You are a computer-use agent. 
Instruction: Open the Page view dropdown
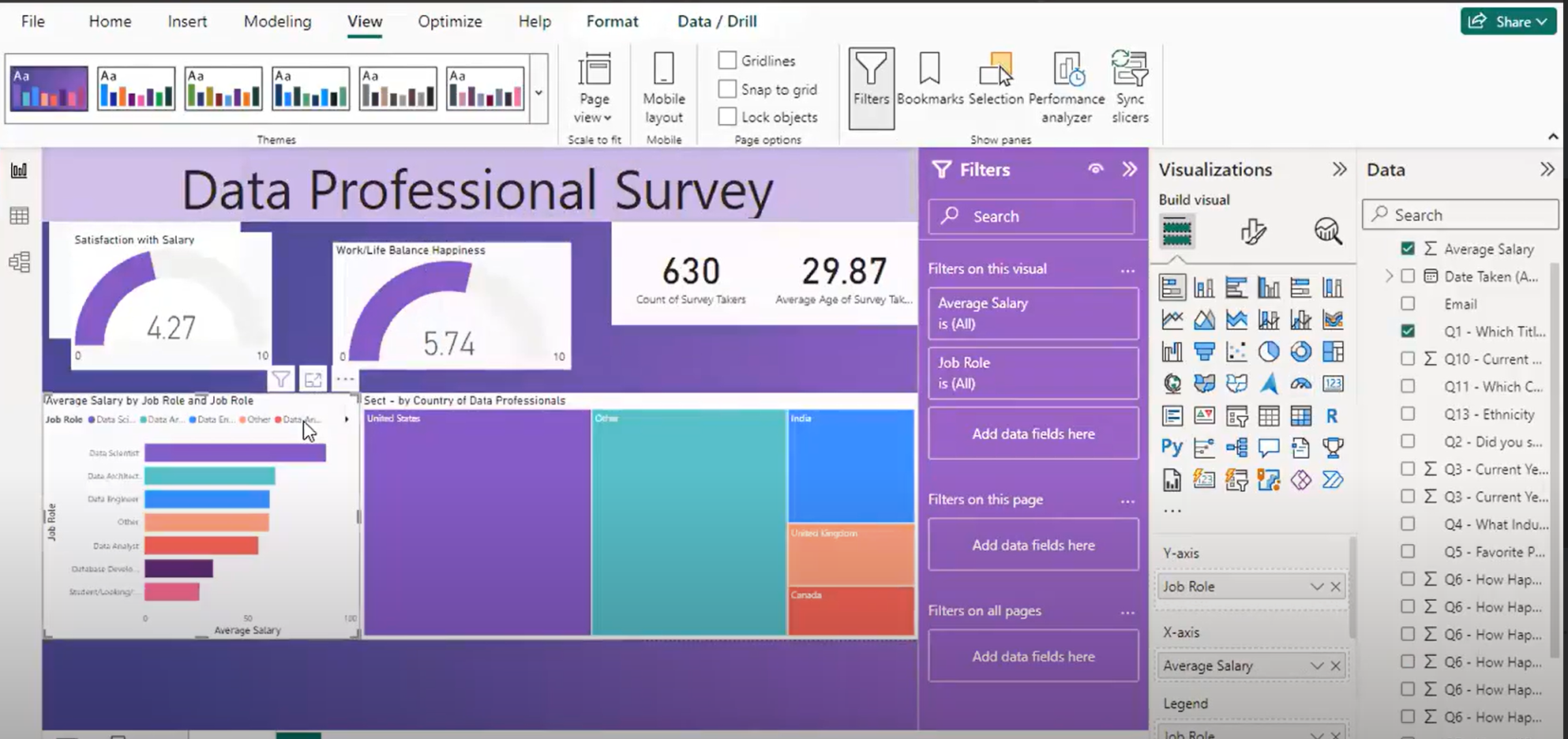pyautogui.click(x=594, y=87)
